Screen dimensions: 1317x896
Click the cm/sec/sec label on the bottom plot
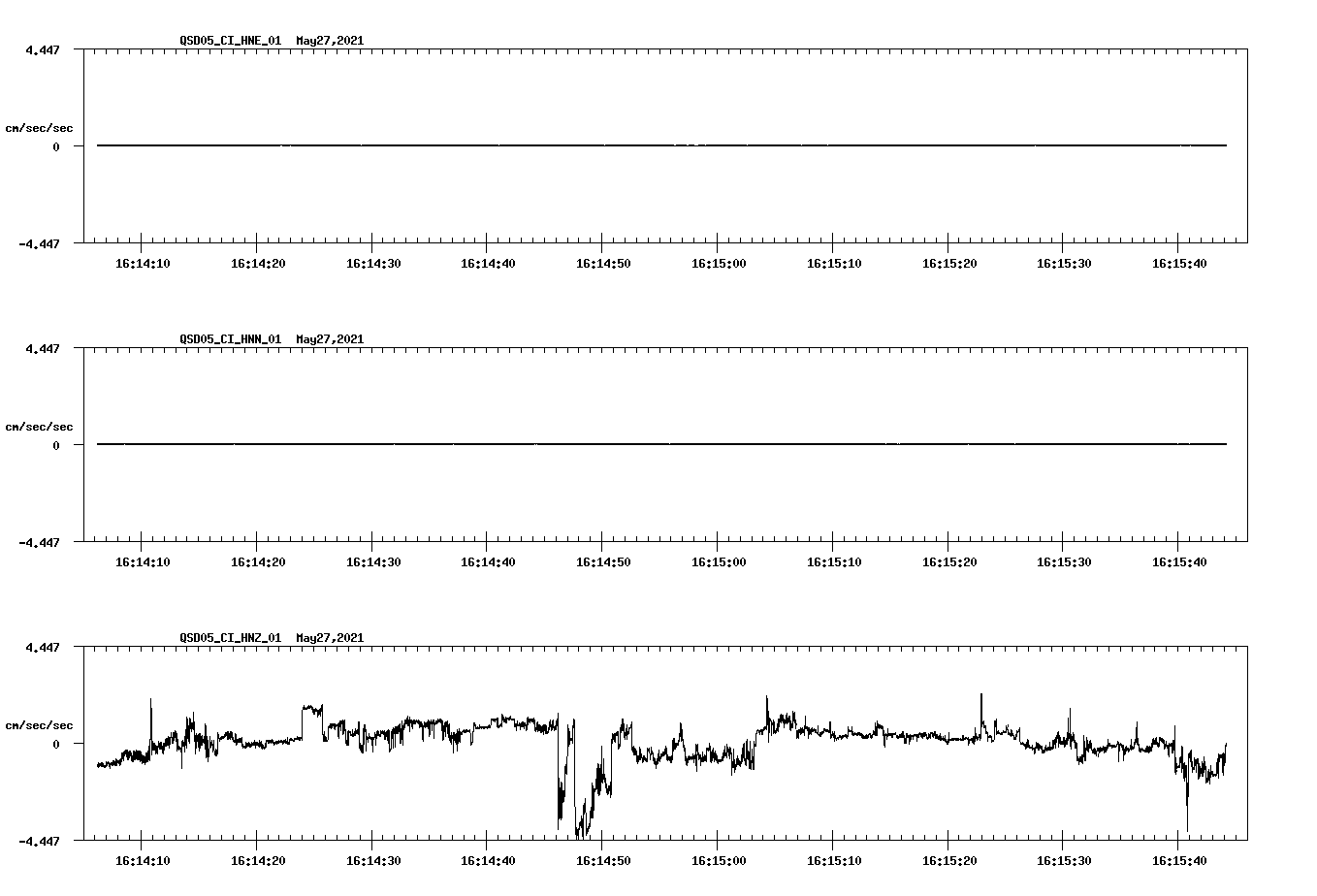click(41, 723)
